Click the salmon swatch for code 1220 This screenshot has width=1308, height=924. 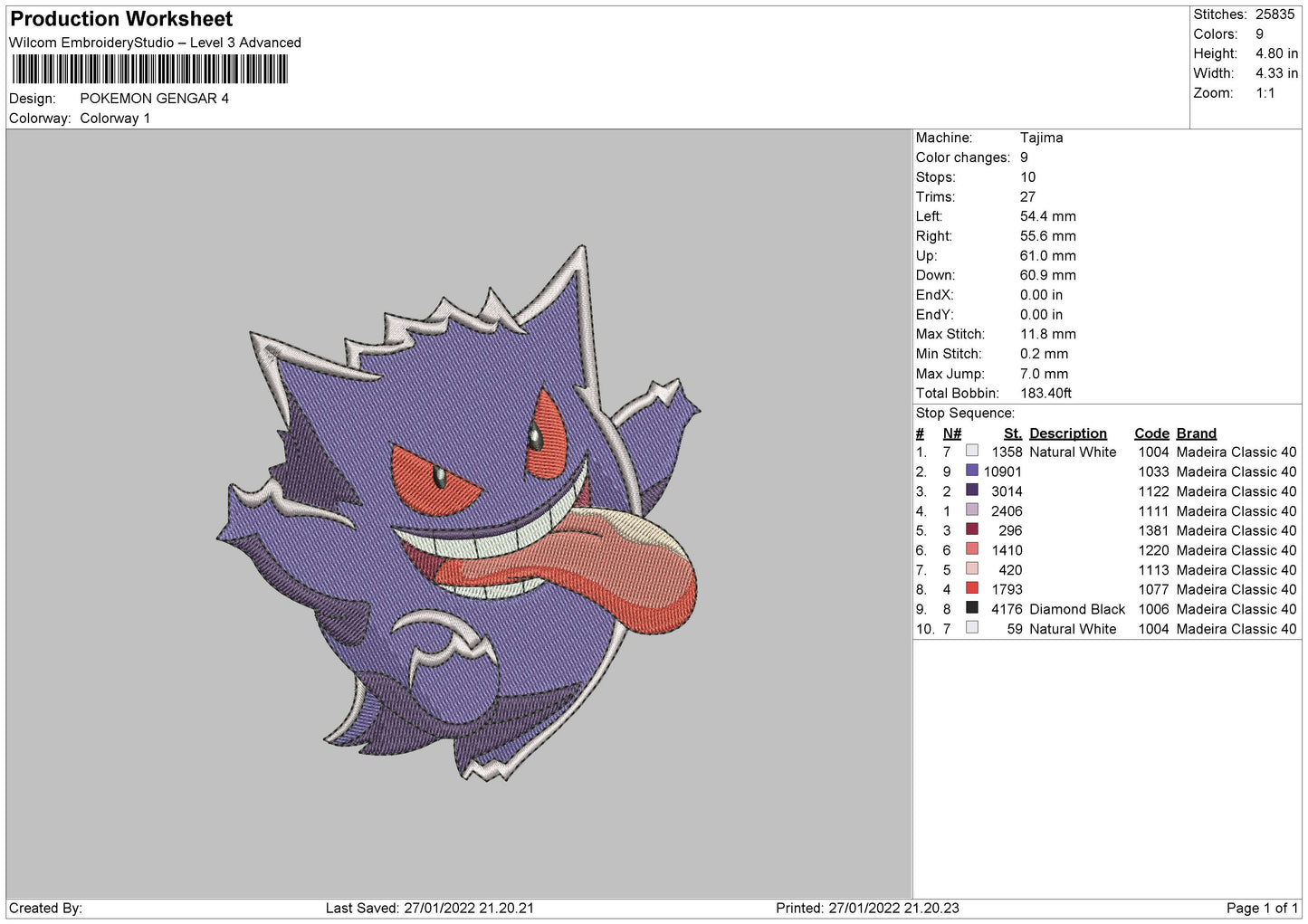[x=972, y=549]
